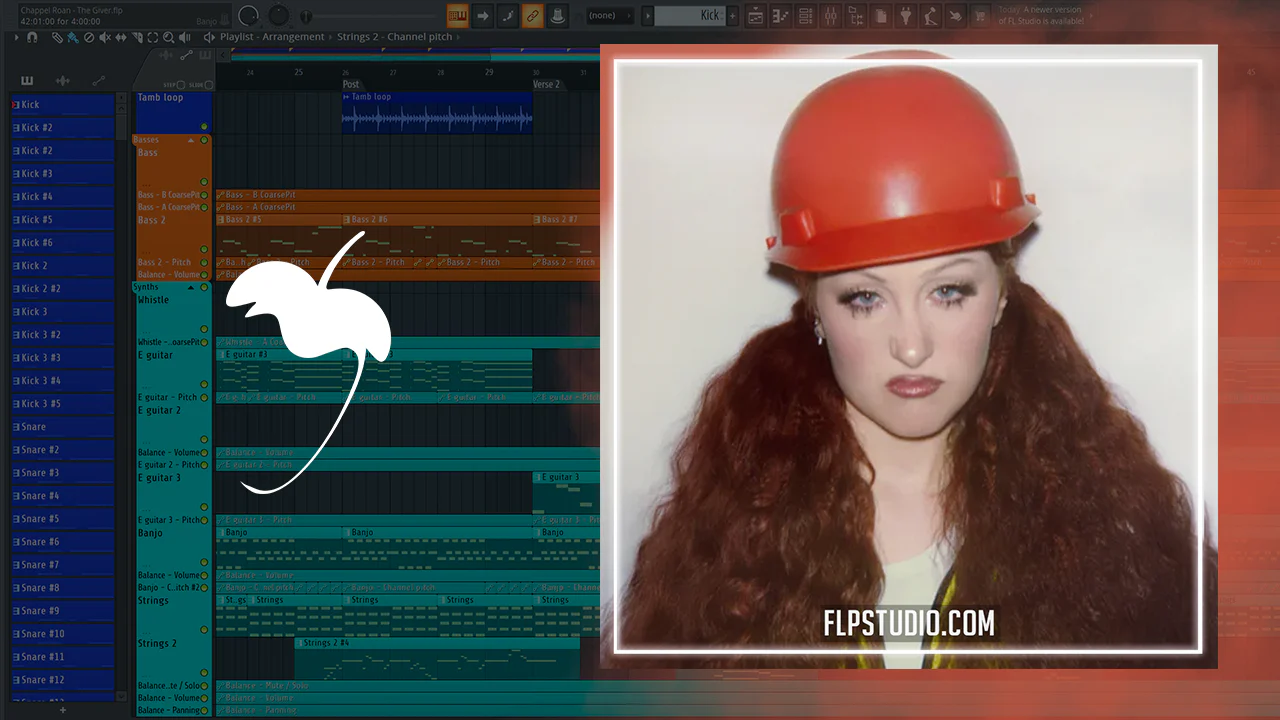This screenshot has width=1280, height=720.
Task: Click the add (+) button below picker
Action: (x=63, y=710)
